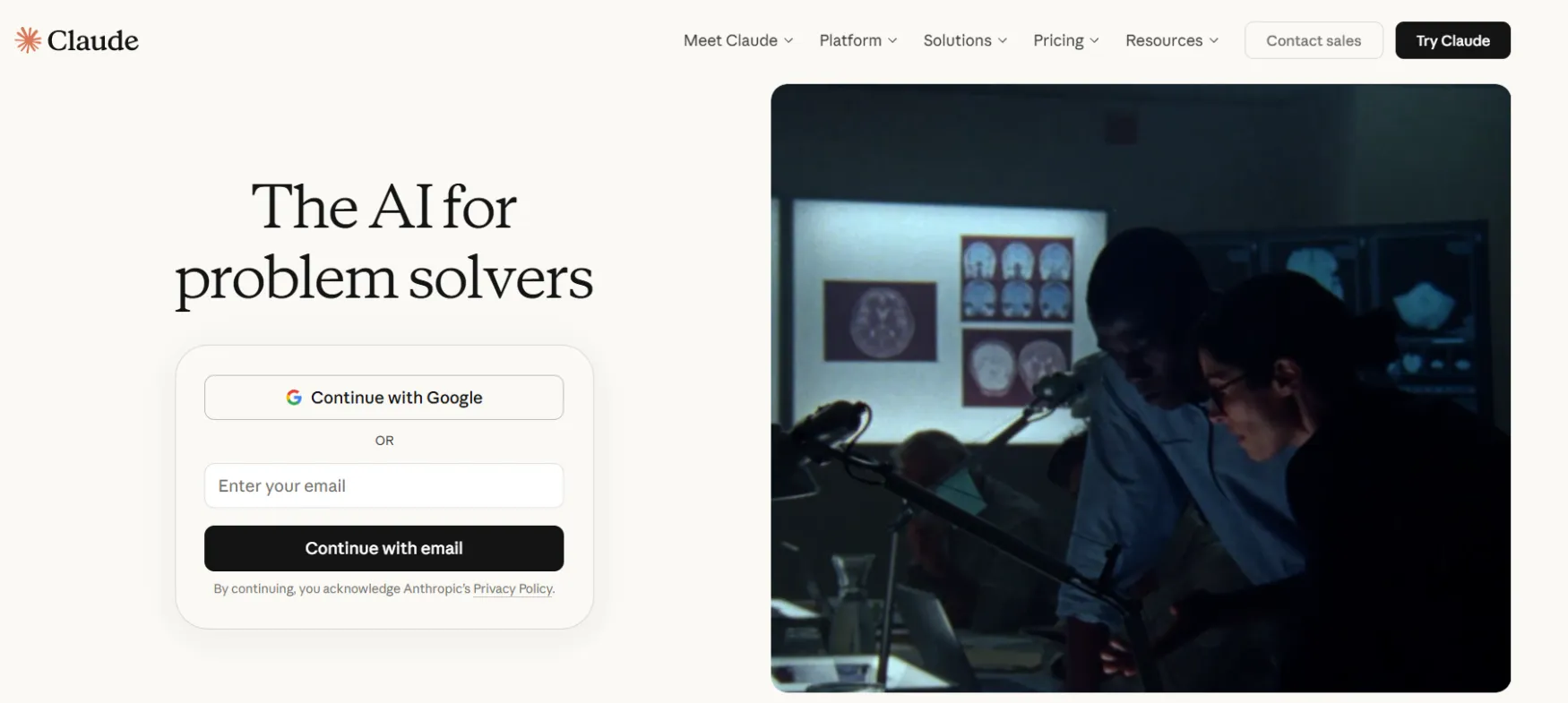This screenshot has height=703, width=1568.
Task: Focus the Enter your email field
Action: [x=383, y=485]
